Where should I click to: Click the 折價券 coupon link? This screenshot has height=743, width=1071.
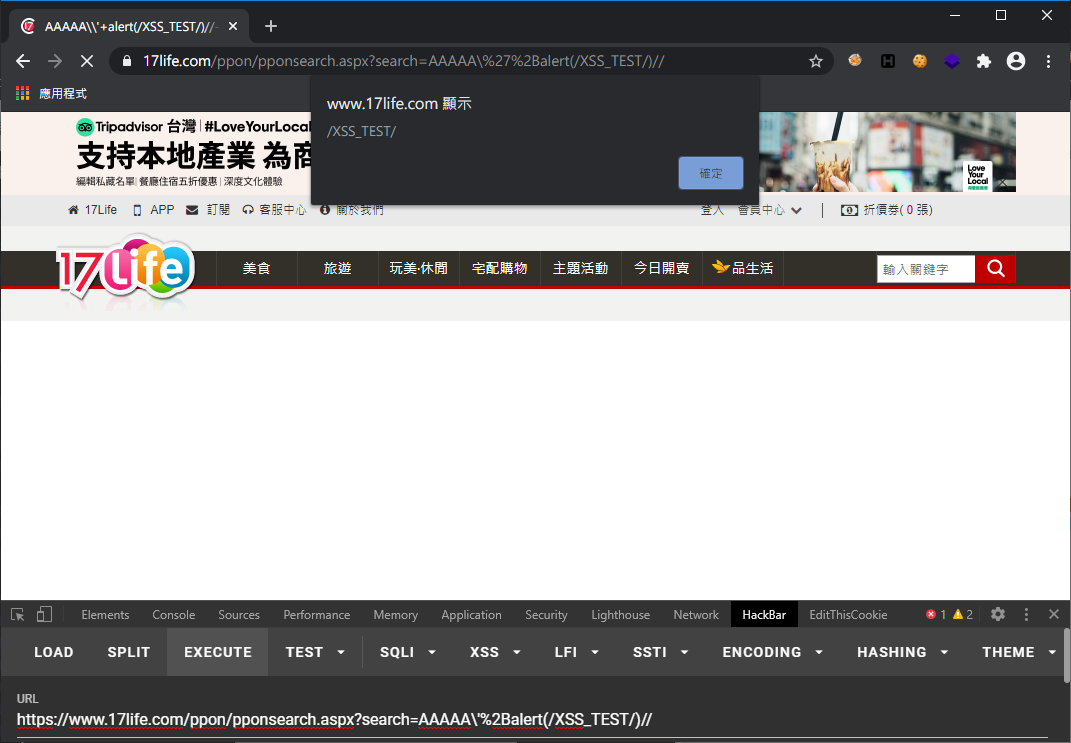887,210
